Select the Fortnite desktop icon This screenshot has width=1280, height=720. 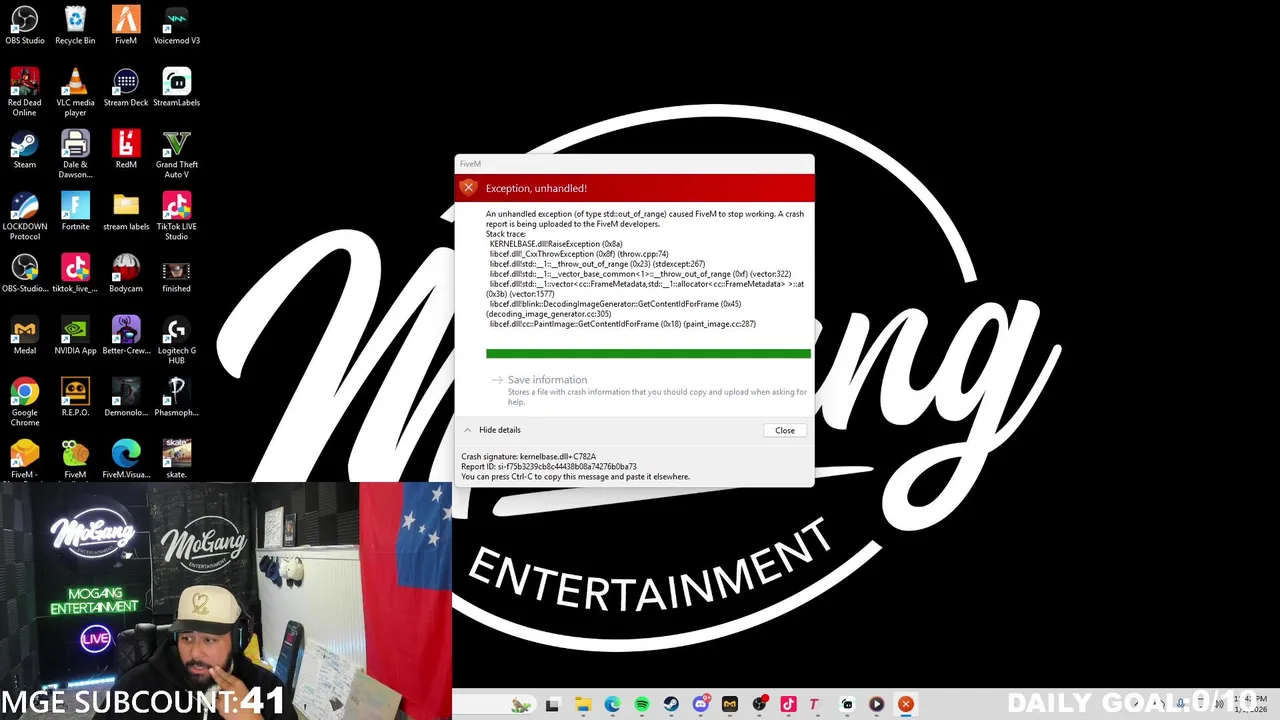75,212
